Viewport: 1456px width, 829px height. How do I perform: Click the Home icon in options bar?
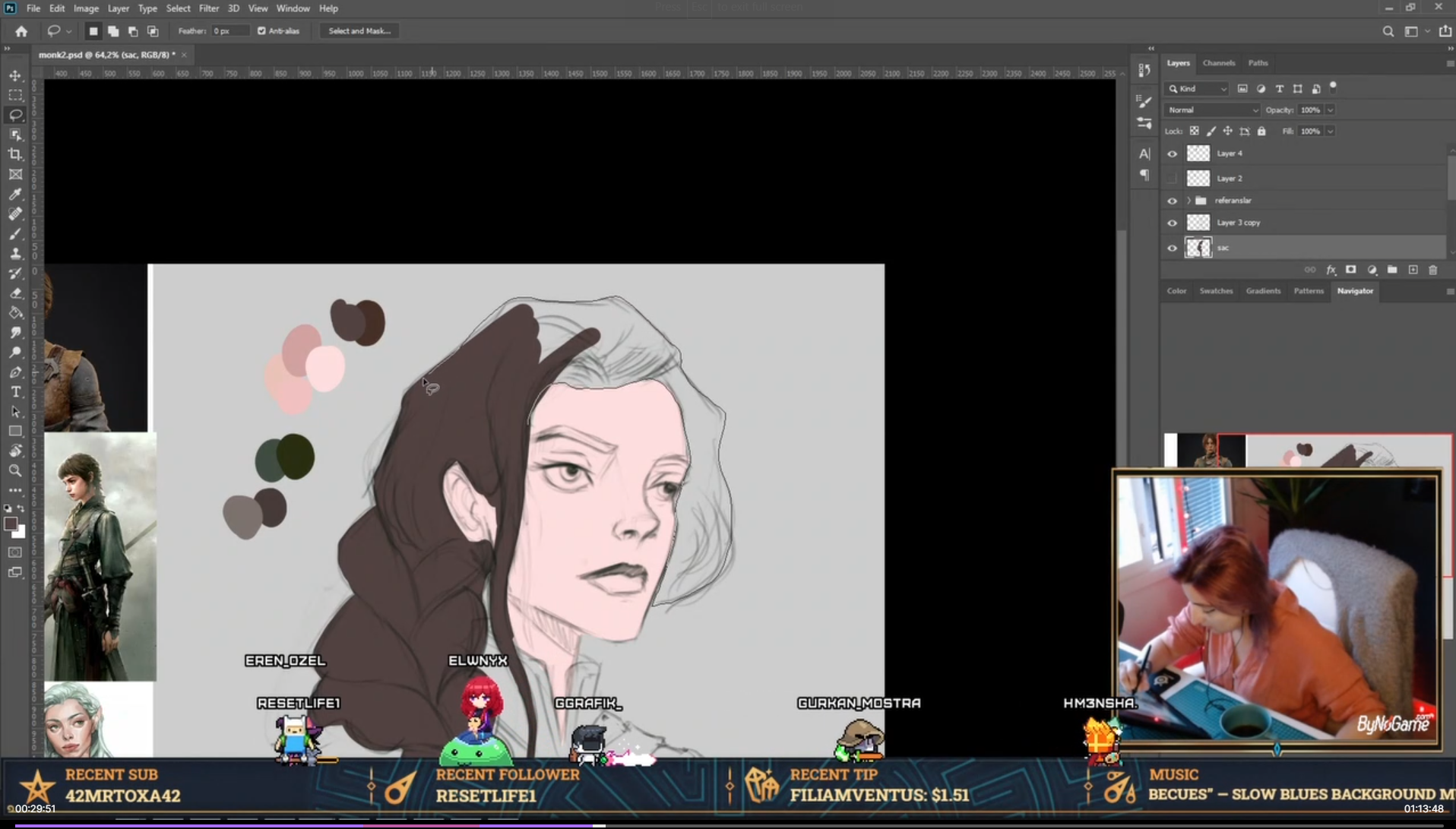[x=21, y=31]
